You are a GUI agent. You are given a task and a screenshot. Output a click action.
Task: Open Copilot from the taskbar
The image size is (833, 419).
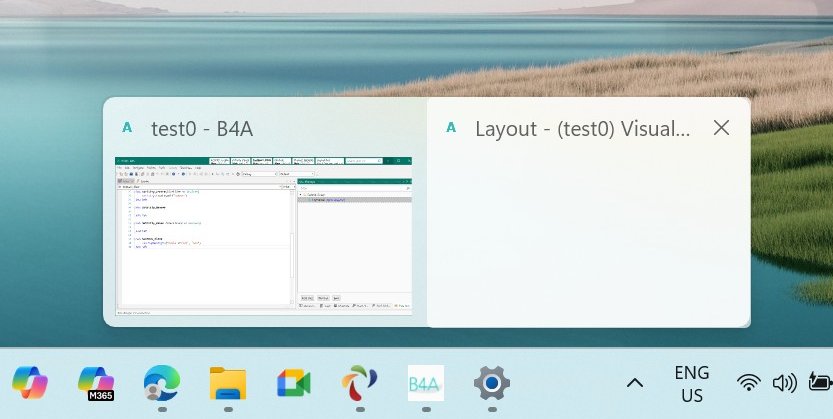pos(30,383)
